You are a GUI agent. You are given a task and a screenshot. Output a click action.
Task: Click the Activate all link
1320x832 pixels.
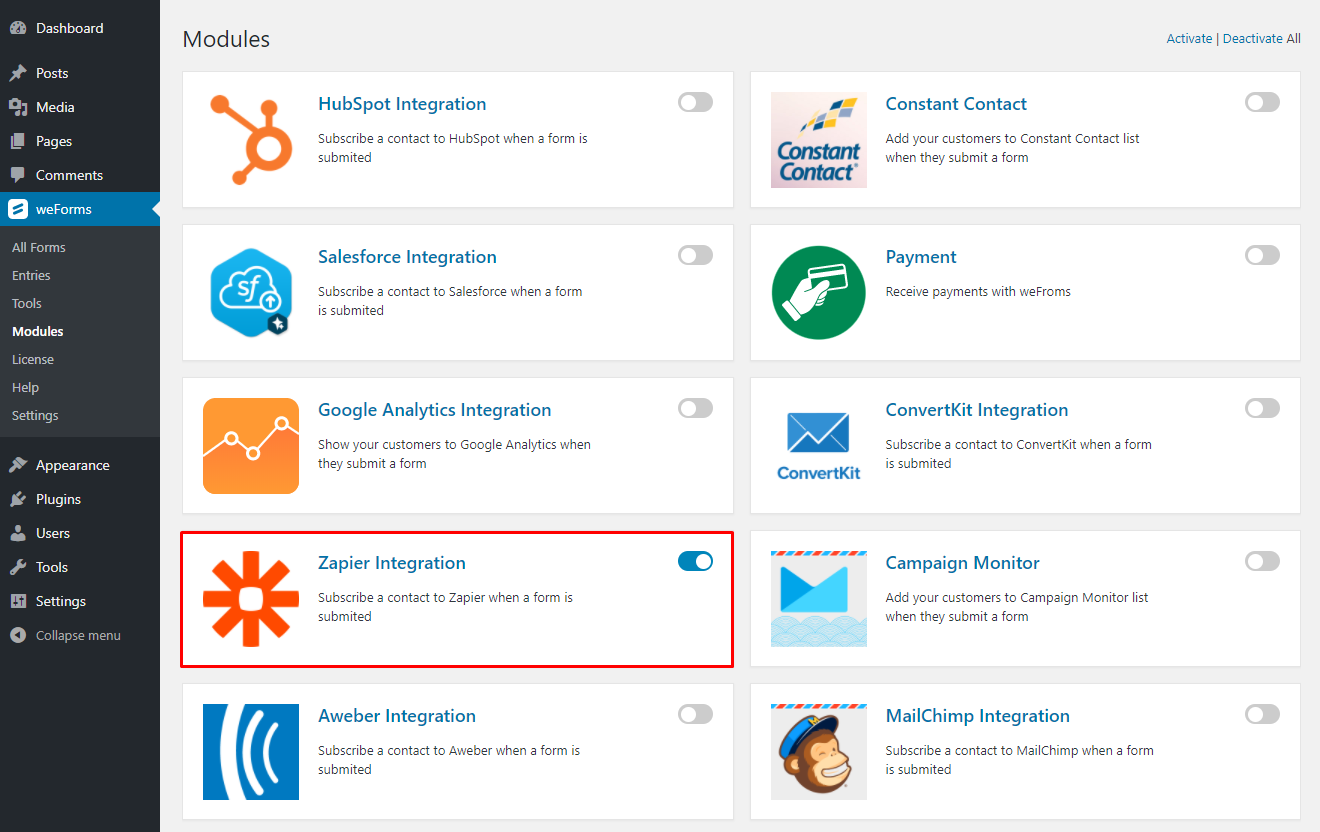pos(1189,38)
